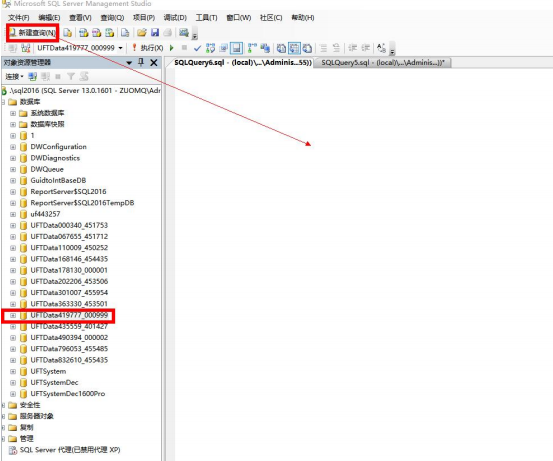Select Results to Text option
The height and width of the screenshot is (461, 553).
(281, 48)
